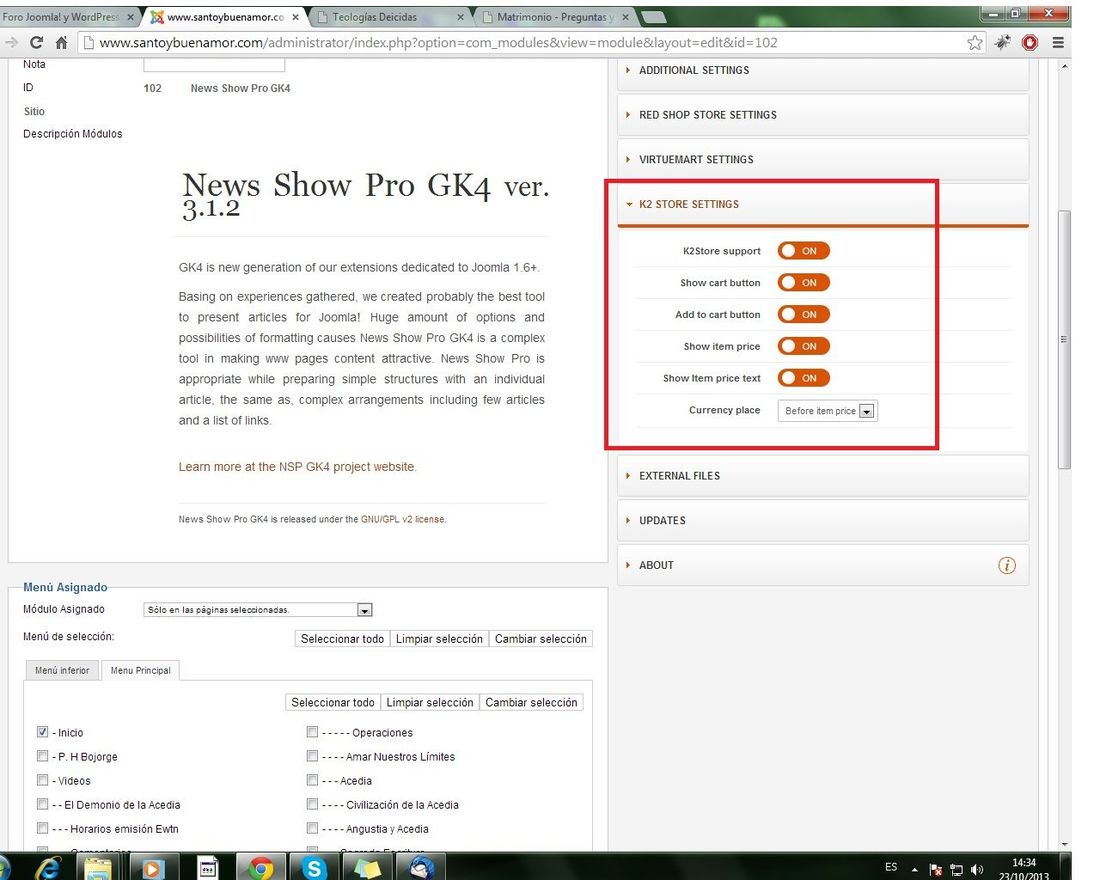Open Skype from the taskbar
This screenshot has height=880, width=1100.
(x=314, y=868)
